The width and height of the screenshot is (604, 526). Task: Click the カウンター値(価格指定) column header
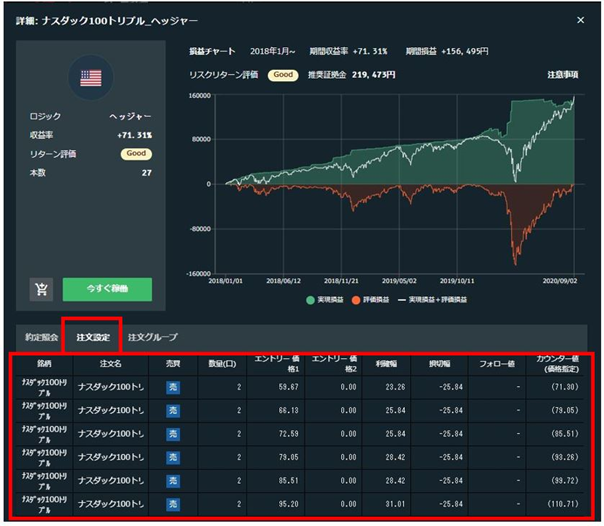[x=557, y=364]
